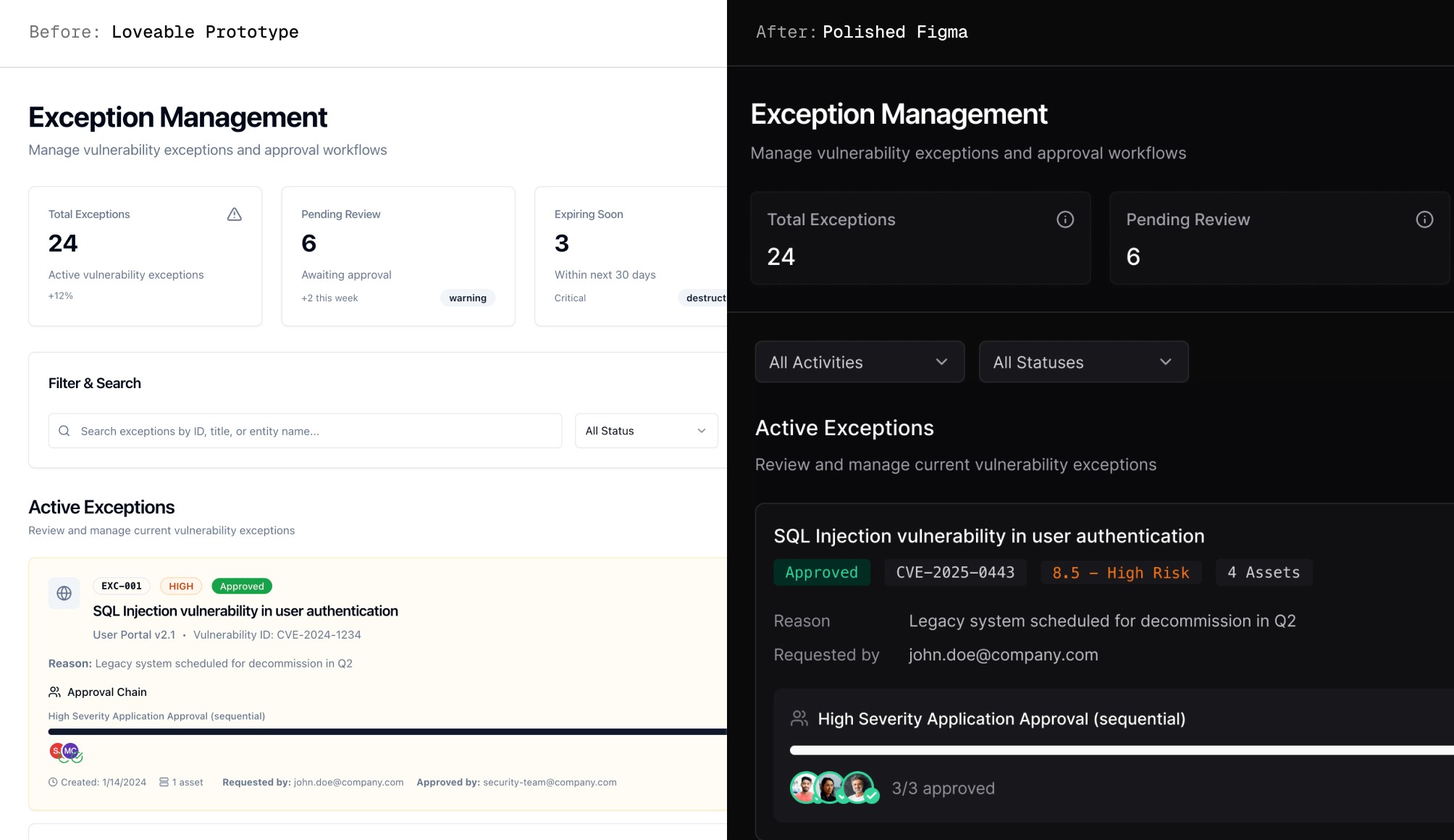1454x840 pixels.
Task: Click the info icon on dark Pending Review card
Action: tap(1424, 219)
